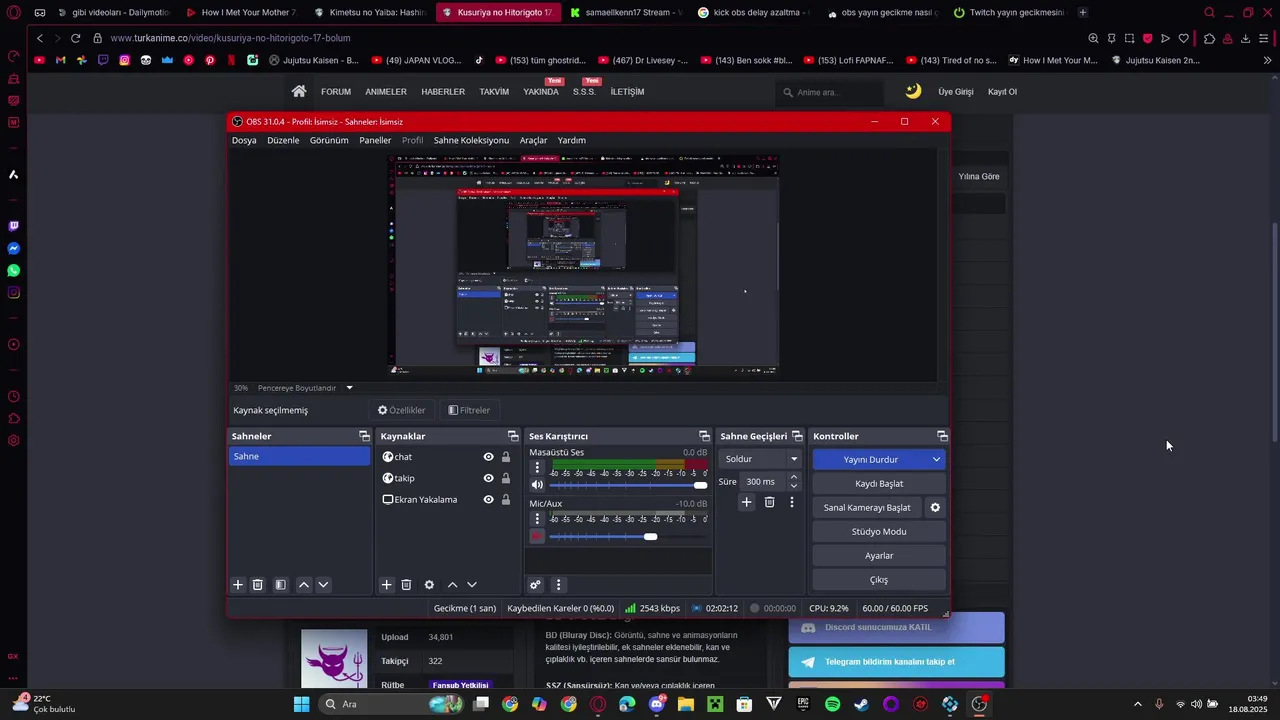1280x720 pixels.
Task: Move scene up in Sahneler panel
Action: (304, 585)
